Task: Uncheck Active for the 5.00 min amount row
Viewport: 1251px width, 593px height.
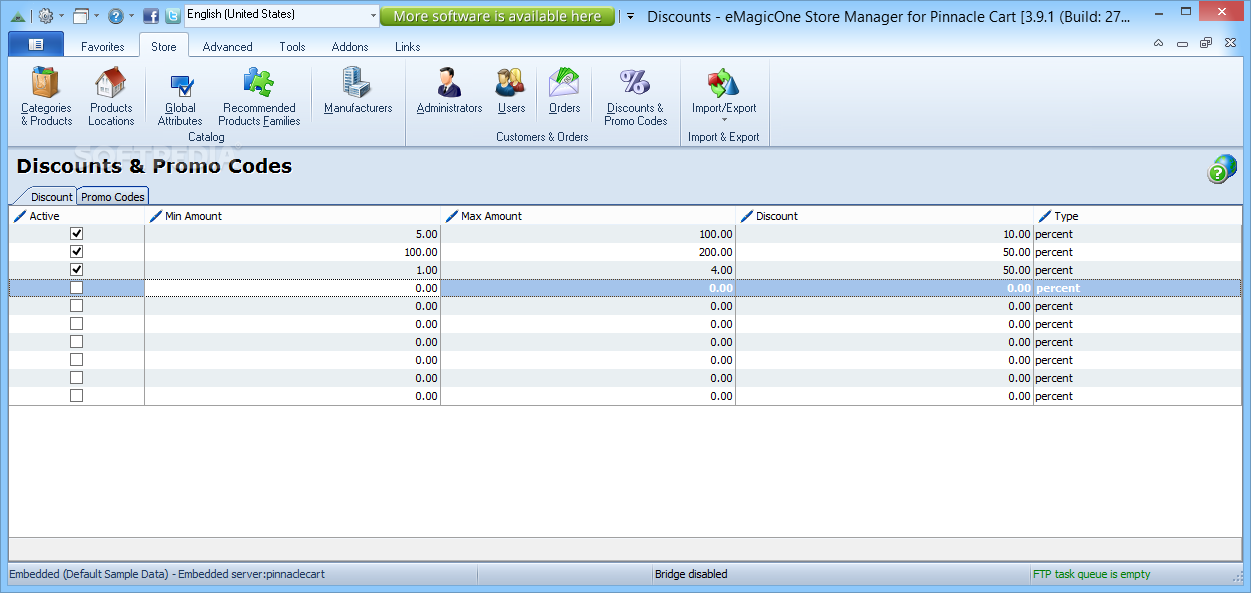Action: (77, 233)
